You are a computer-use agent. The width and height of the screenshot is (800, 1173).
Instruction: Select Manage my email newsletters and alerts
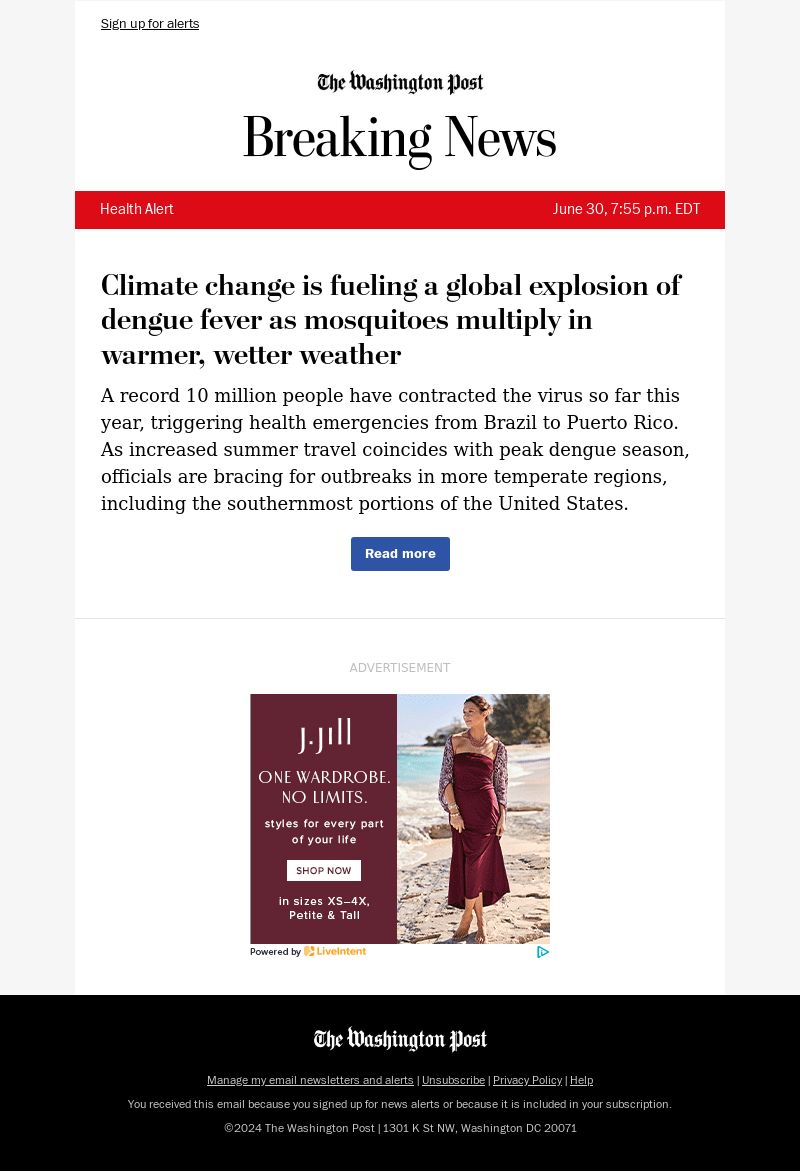310,1080
